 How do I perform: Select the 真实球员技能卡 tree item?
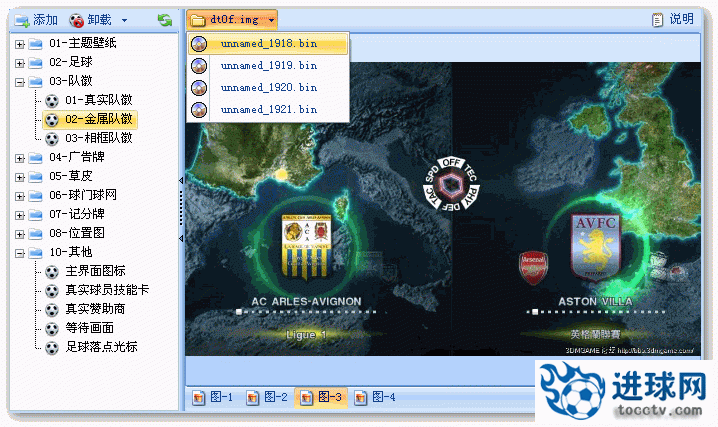click(107, 290)
